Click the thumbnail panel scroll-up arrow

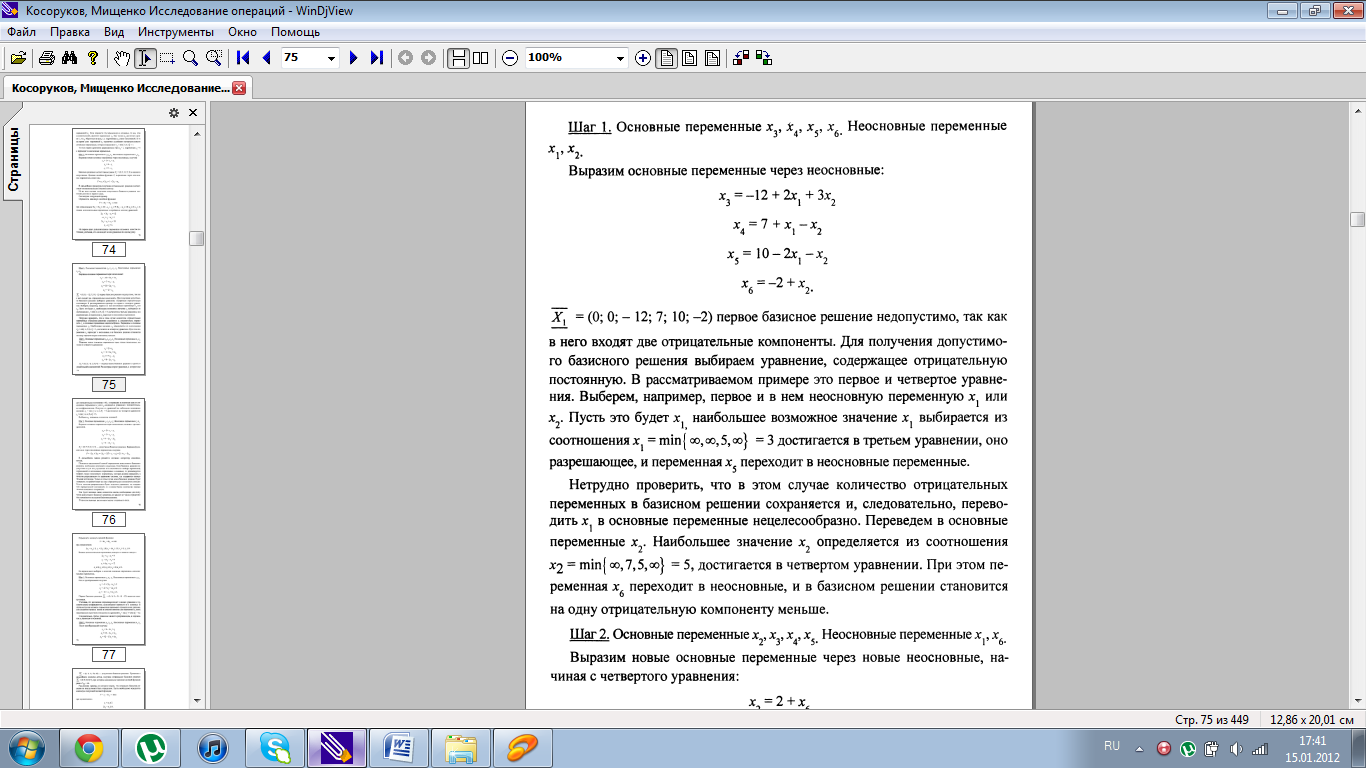tap(197, 132)
